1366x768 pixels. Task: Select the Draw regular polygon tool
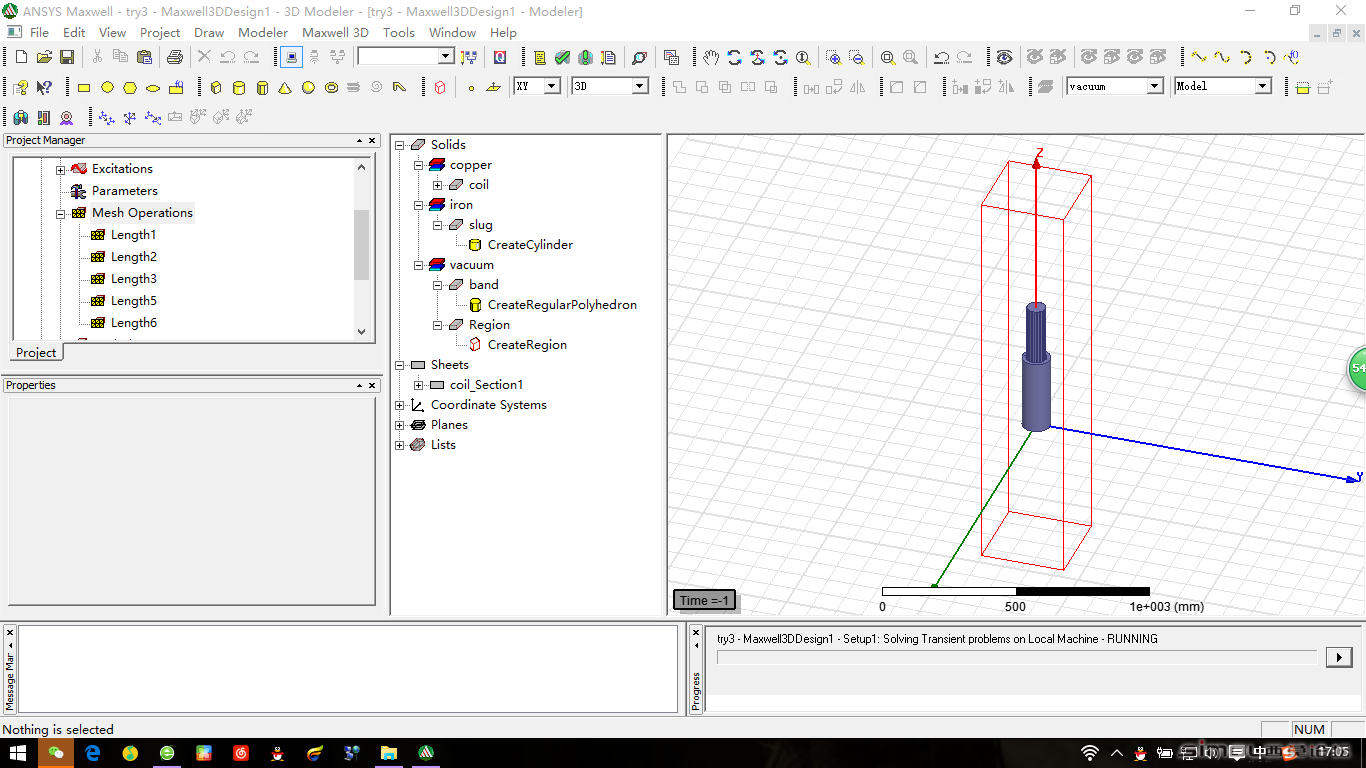[x=130, y=88]
